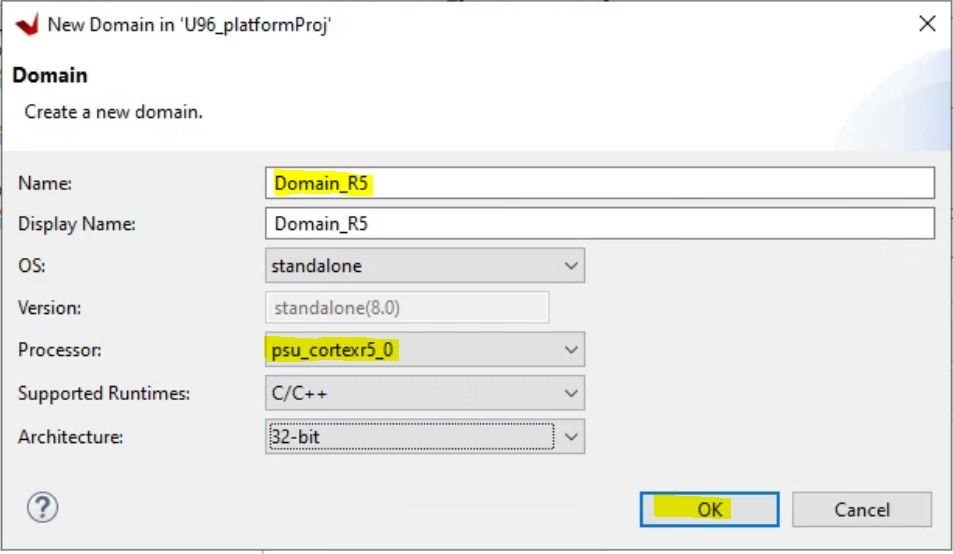Screen dimensions: 953x554
Task: Open the help question mark icon
Action: [x=42, y=508]
